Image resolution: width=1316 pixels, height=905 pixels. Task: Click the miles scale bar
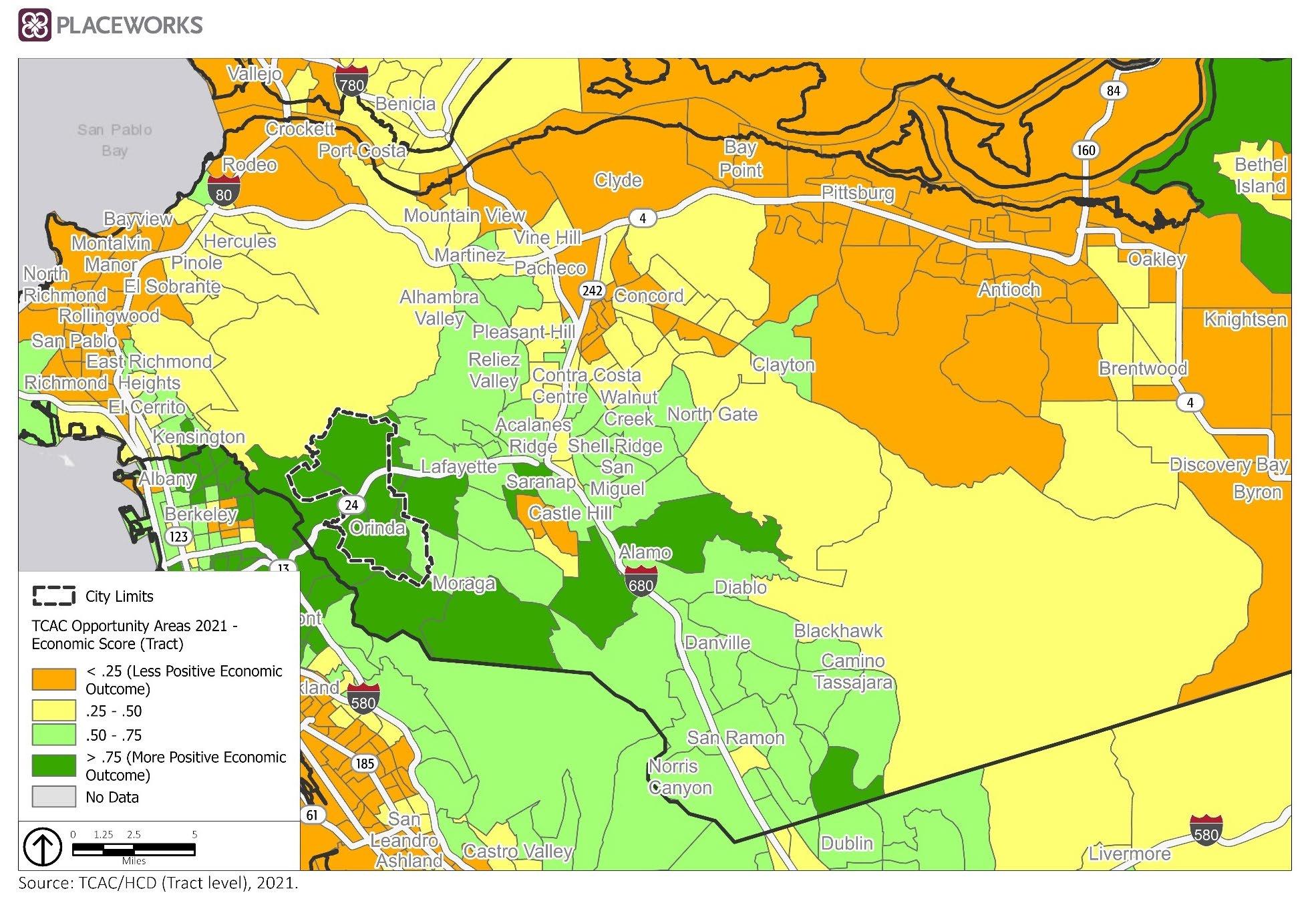[134, 850]
